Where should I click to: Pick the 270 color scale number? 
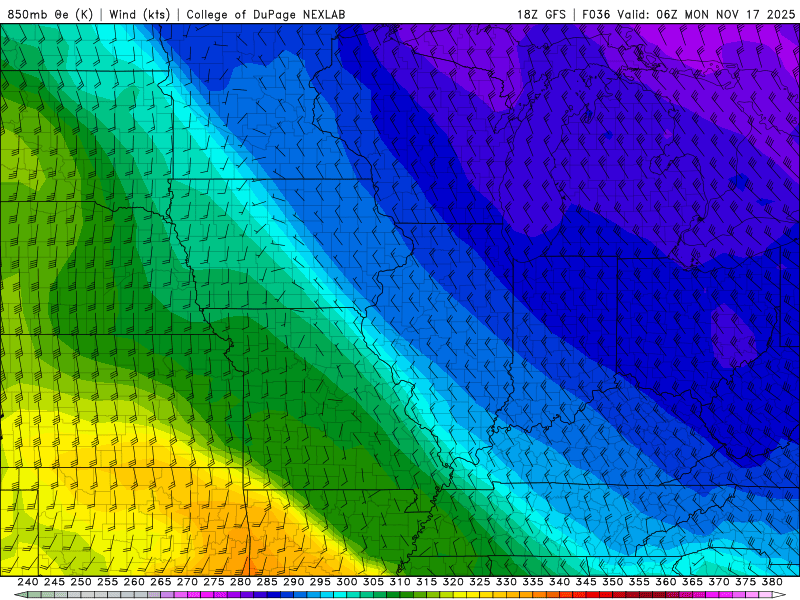(187, 582)
